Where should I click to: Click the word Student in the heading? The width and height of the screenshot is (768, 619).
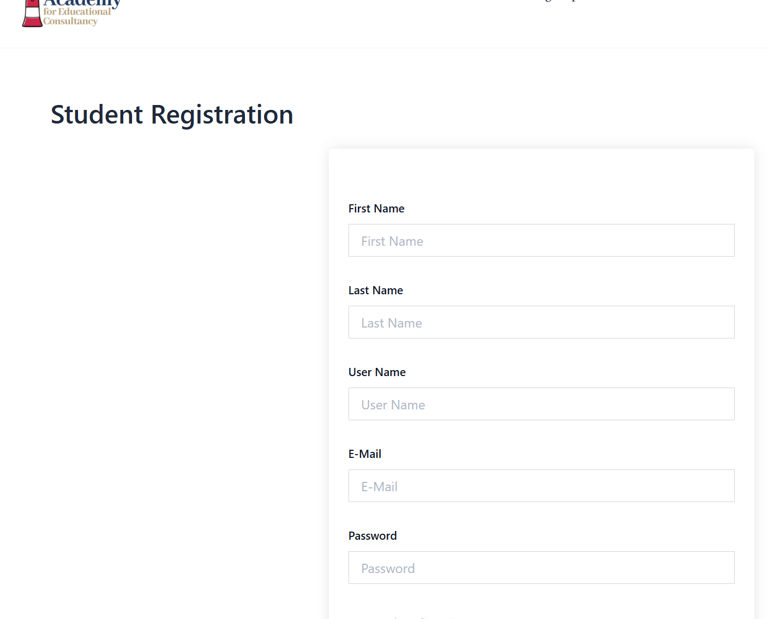coord(97,115)
